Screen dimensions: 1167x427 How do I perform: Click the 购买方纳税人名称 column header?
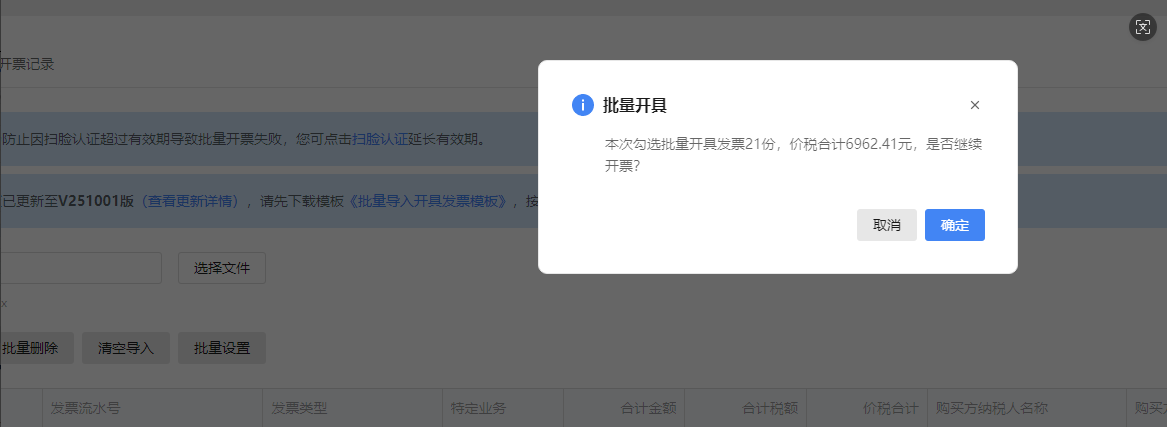991,408
